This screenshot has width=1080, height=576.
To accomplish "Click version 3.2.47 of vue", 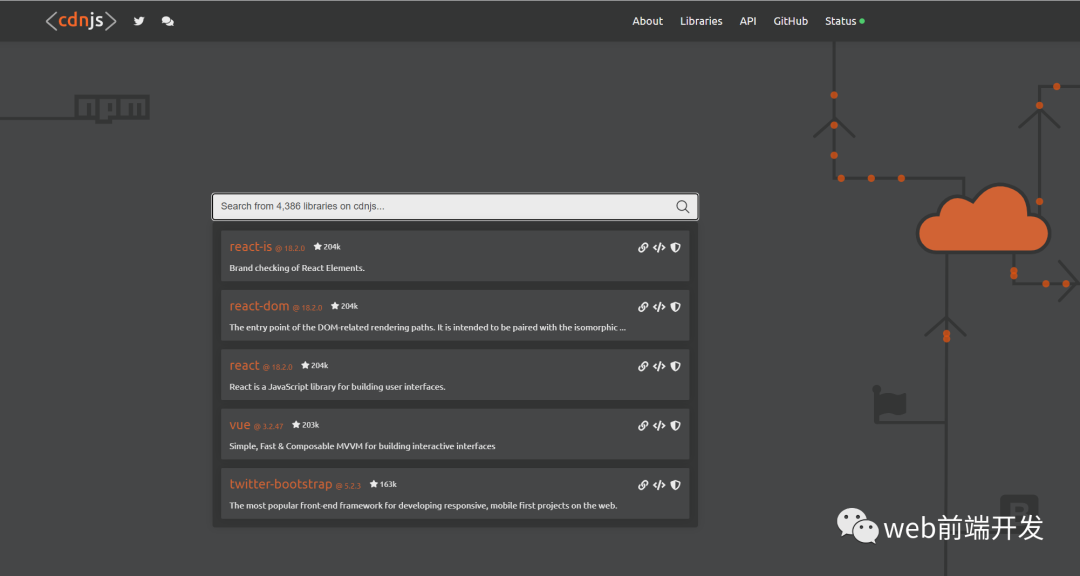I will (269, 426).
